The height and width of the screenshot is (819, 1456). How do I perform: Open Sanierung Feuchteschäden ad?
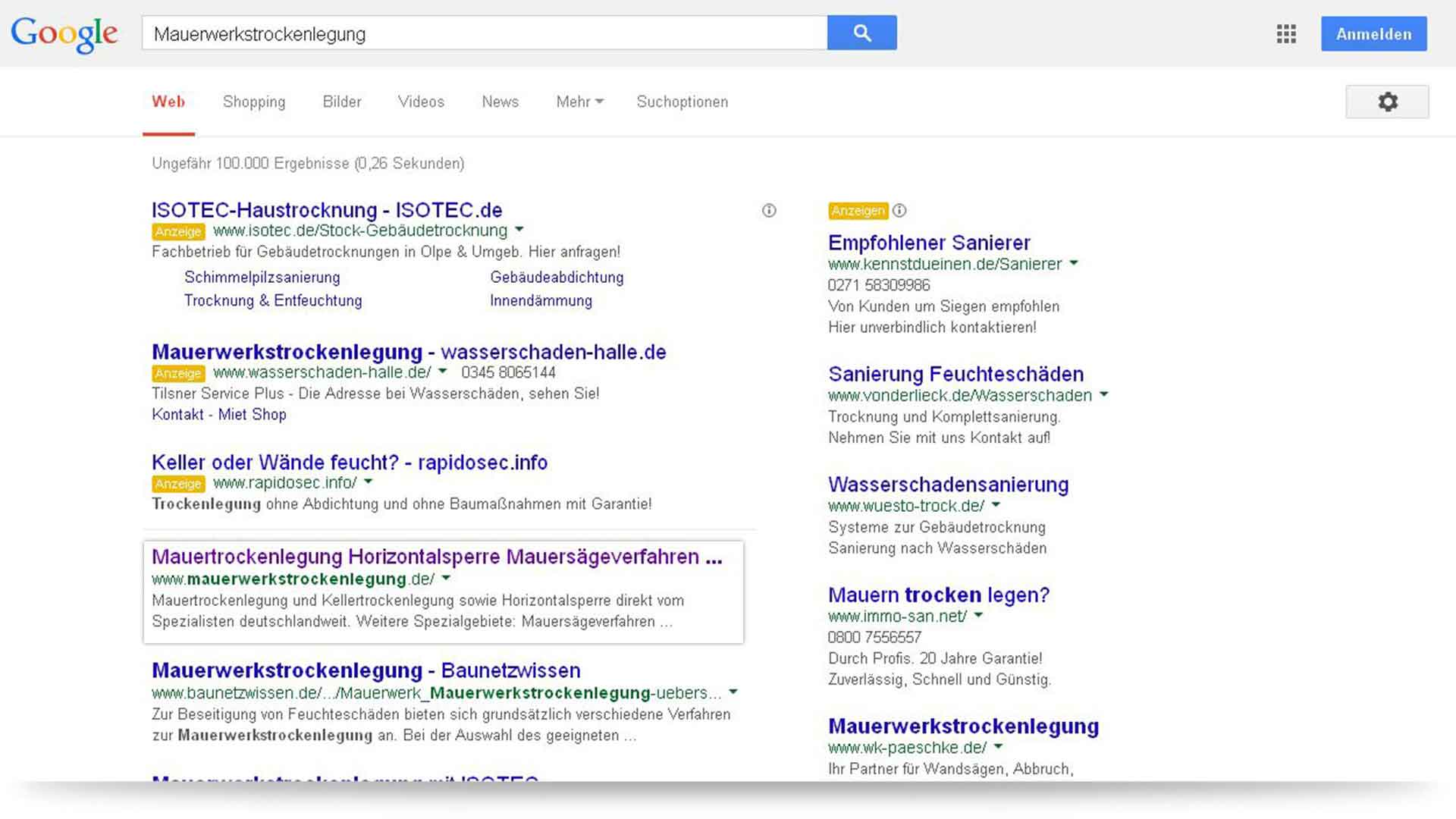coord(955,374)
